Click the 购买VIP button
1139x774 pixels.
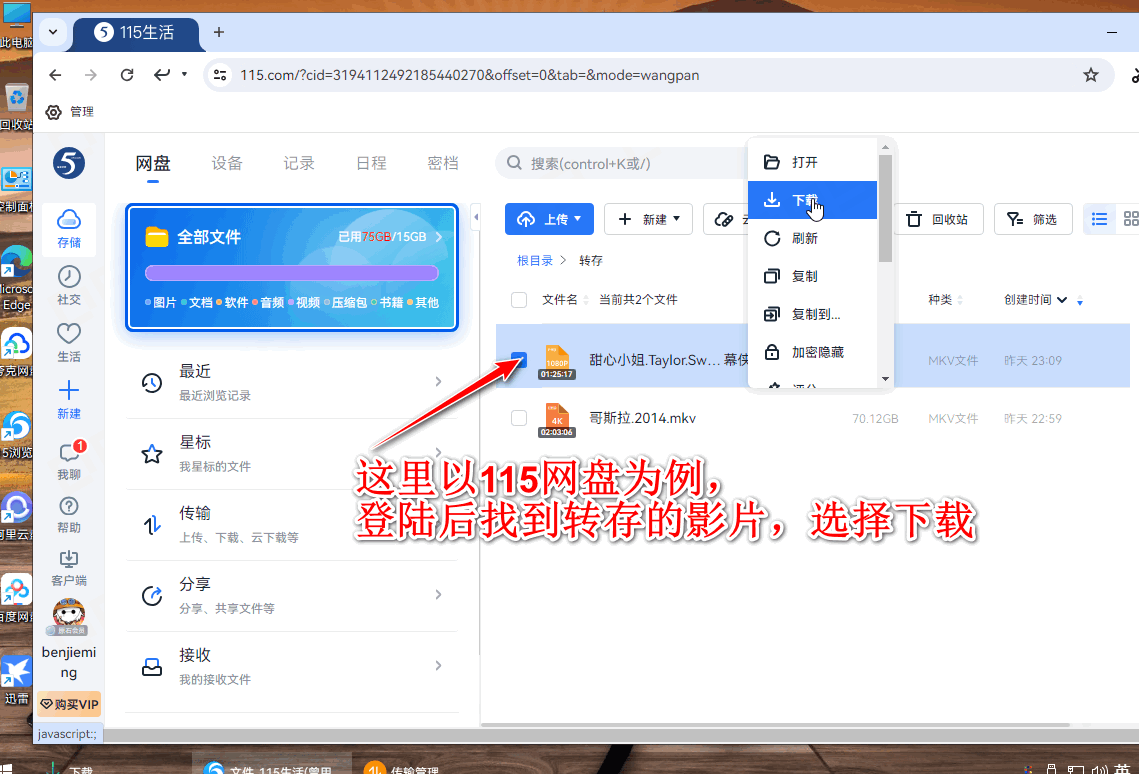tap(69, 704)
